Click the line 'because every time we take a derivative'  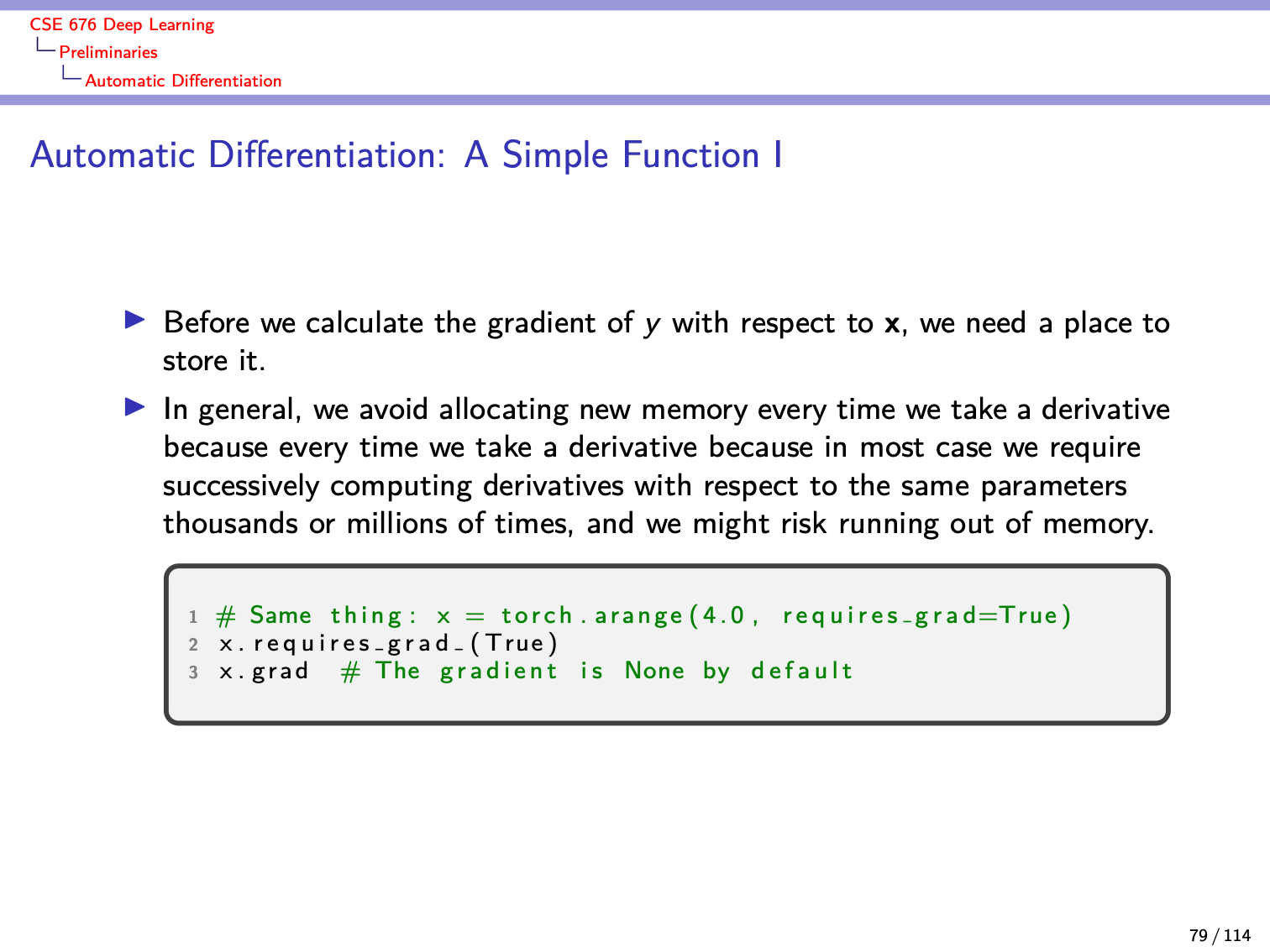click(x=652, y=447)
